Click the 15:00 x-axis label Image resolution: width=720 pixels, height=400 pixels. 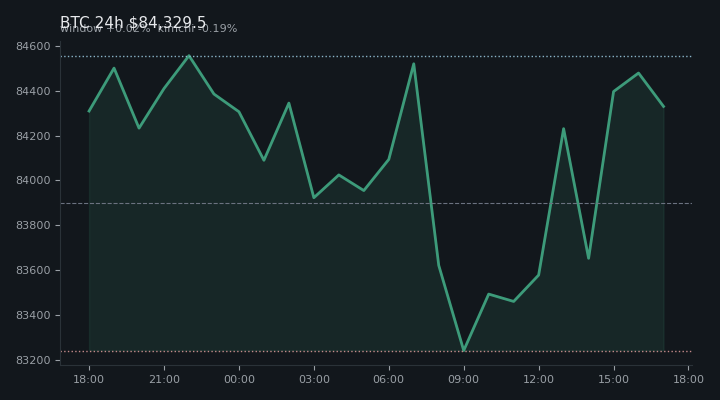613,379
